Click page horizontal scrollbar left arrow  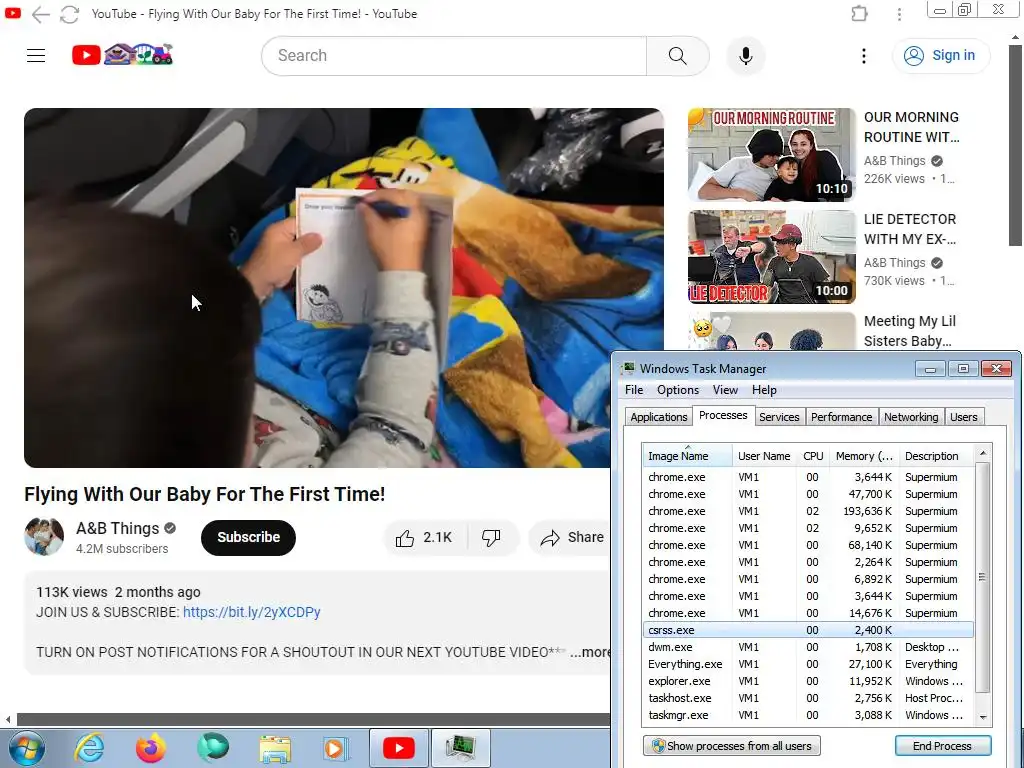pyautogui.click(x=8, y=720)
